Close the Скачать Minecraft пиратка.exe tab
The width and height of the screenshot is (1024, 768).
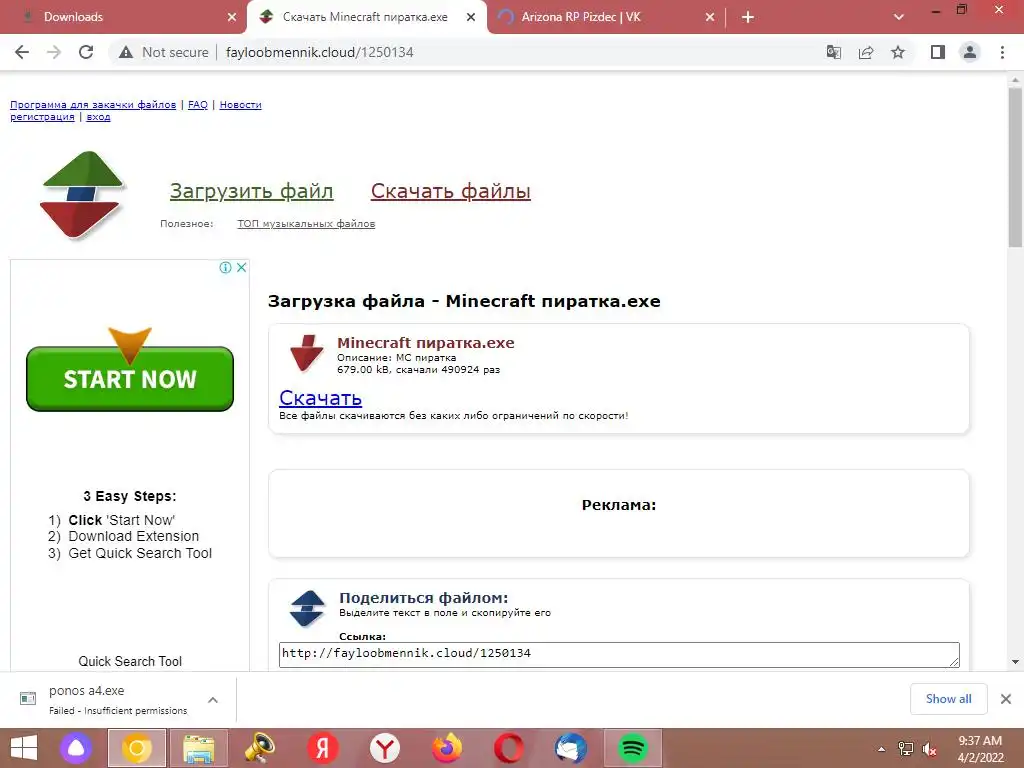click(x=471, y=18)
